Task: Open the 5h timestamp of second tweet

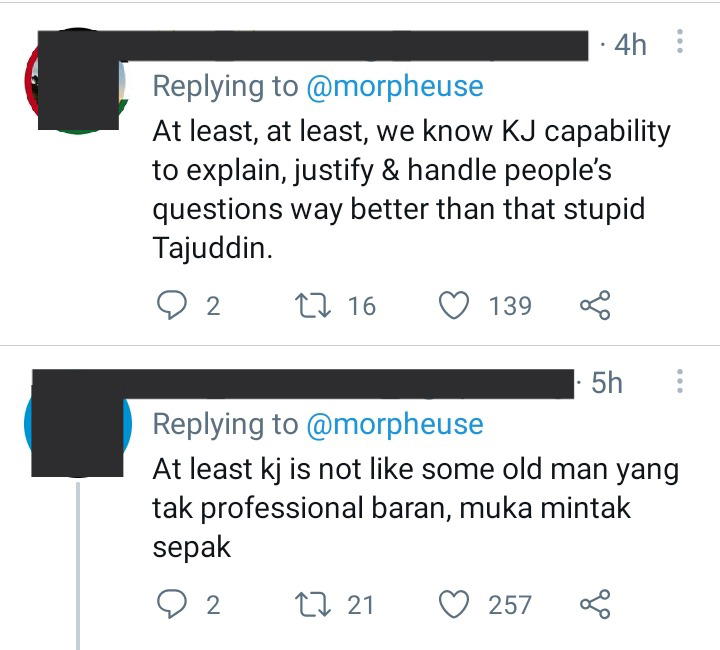Action: point(607,382)
